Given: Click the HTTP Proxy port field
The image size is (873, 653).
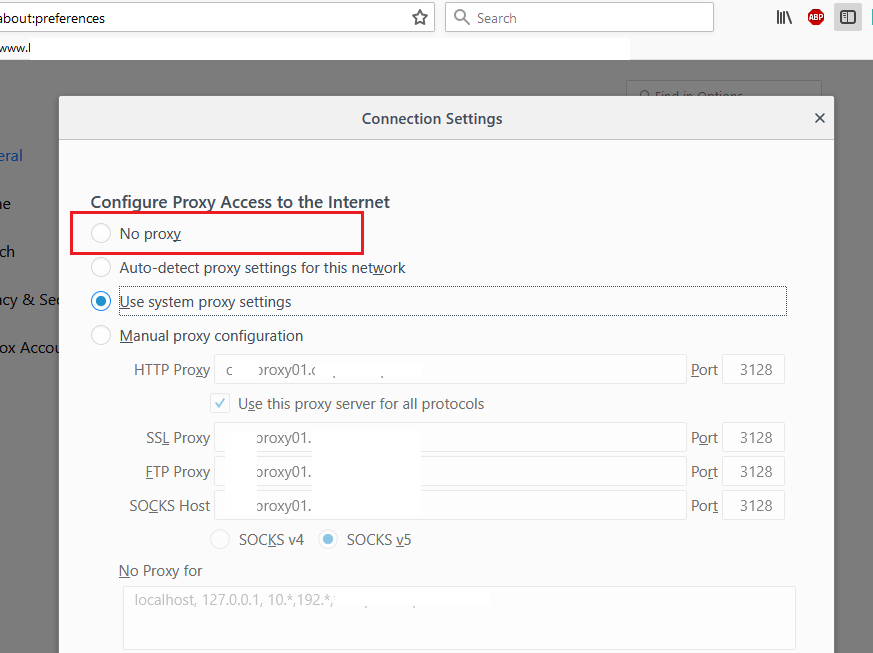Looking at the screenshot, I should pos(753,370).
